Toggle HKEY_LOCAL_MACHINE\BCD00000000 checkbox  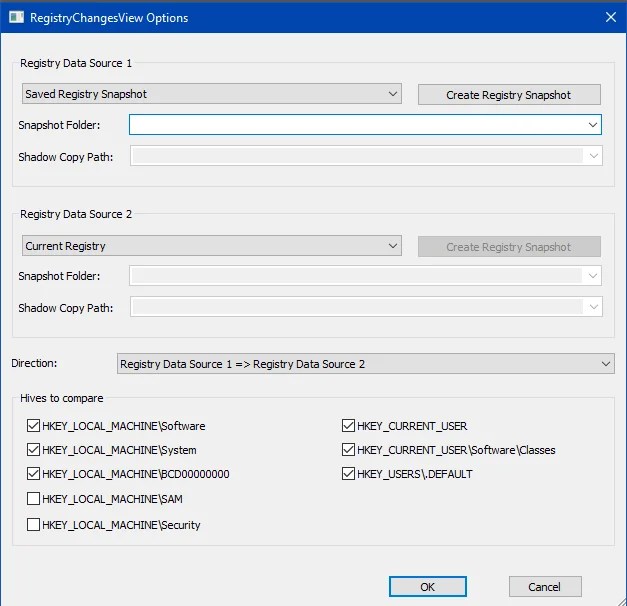point(33,474)
